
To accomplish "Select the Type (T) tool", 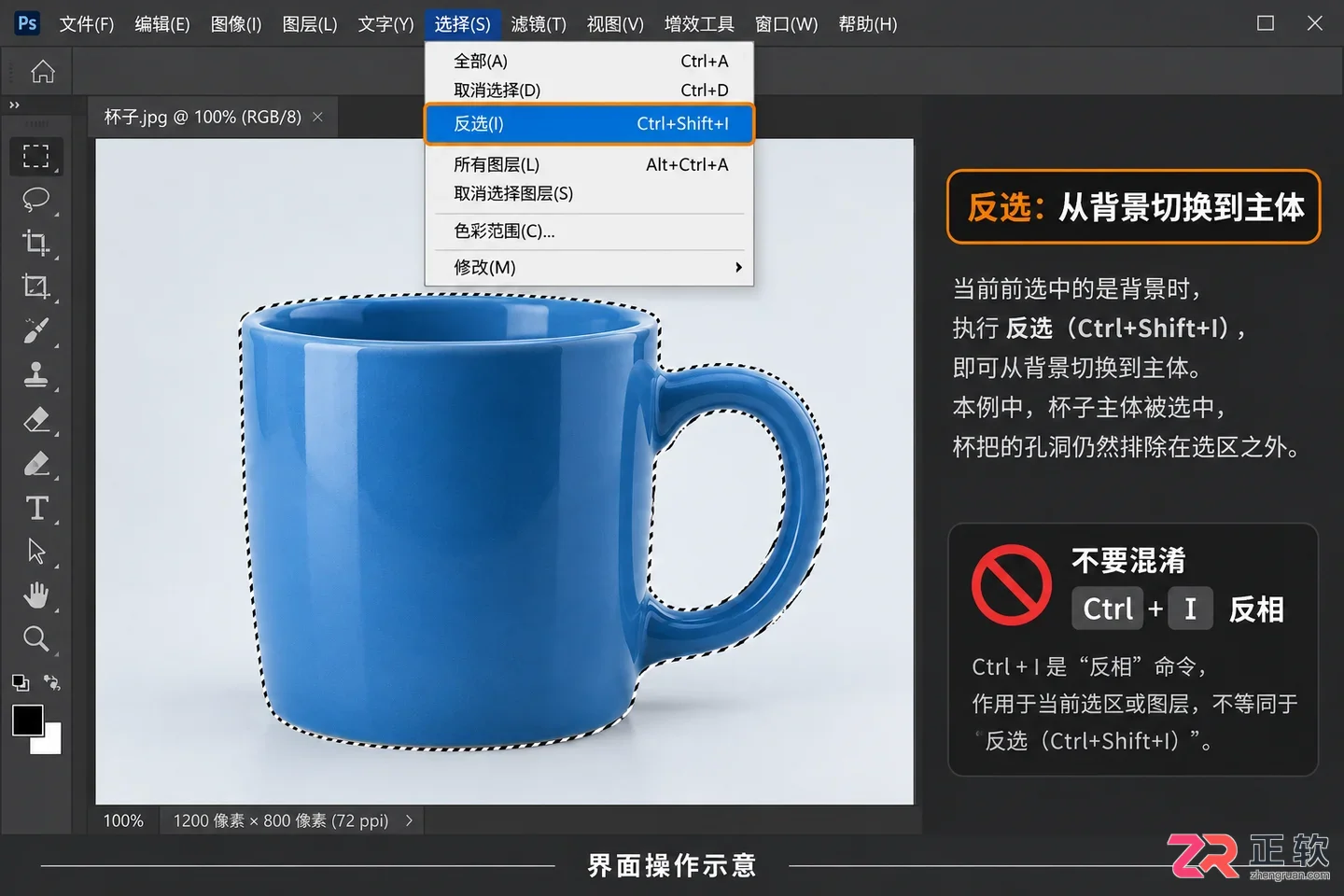I will point(37,508).
